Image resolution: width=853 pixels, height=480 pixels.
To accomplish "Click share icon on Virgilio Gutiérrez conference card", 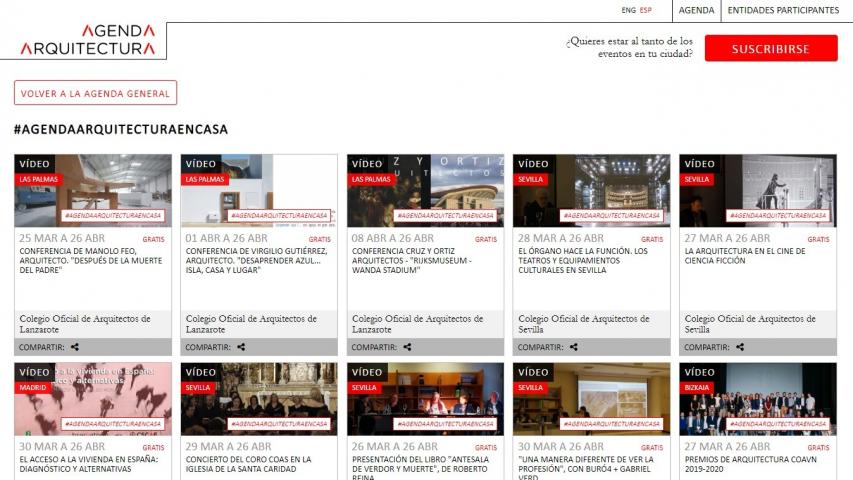I will point(241,347).
